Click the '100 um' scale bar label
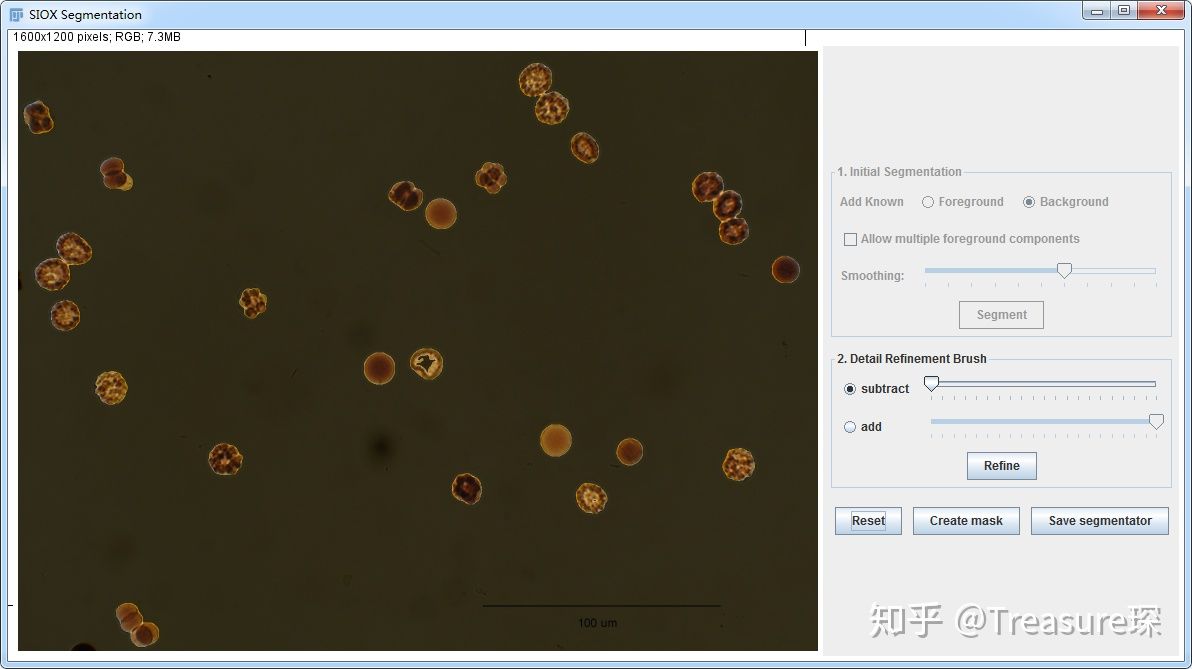This screenshot has width=1192, height=669. coord(598,623)
